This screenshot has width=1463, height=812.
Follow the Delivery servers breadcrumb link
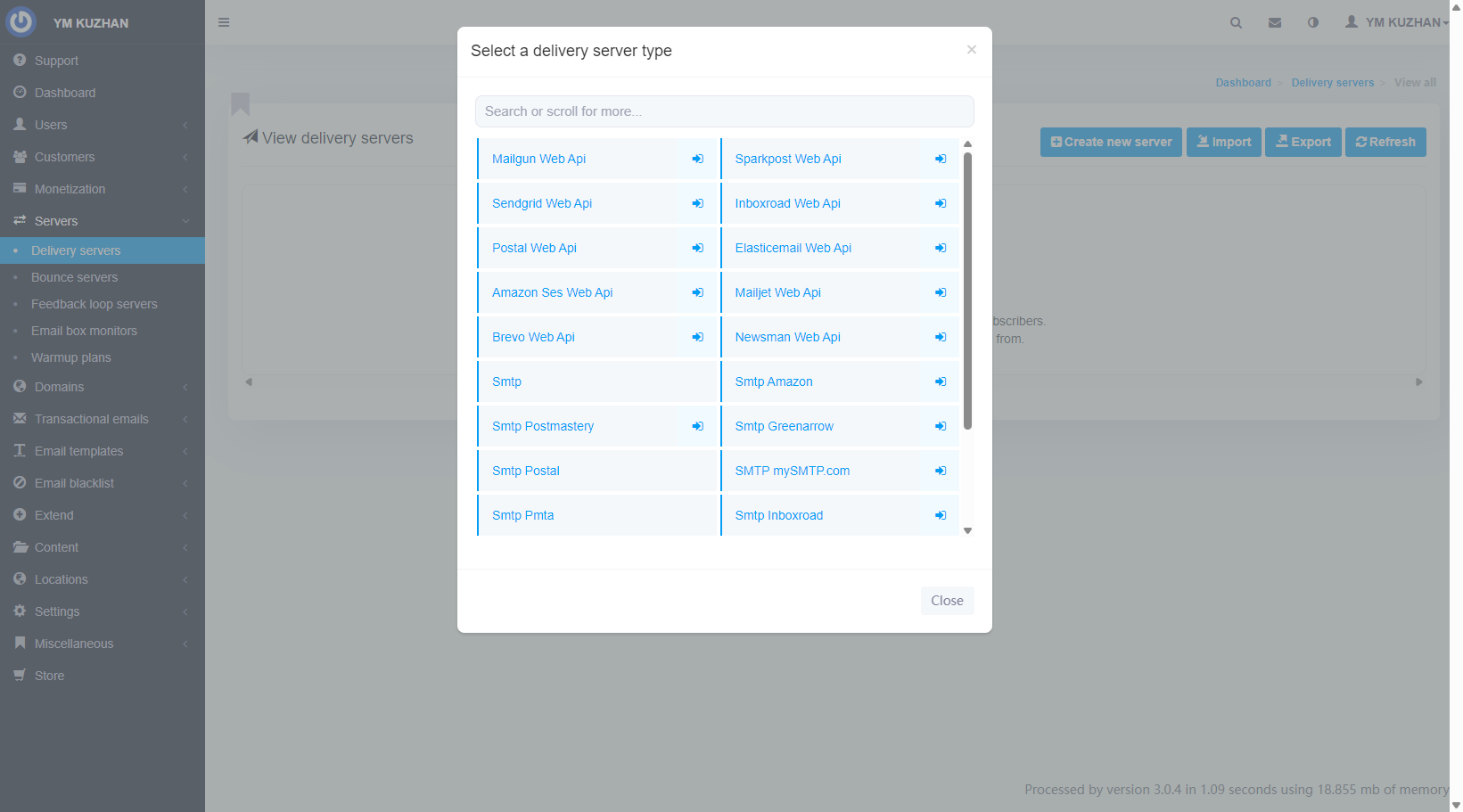[x=1332, y=83]
